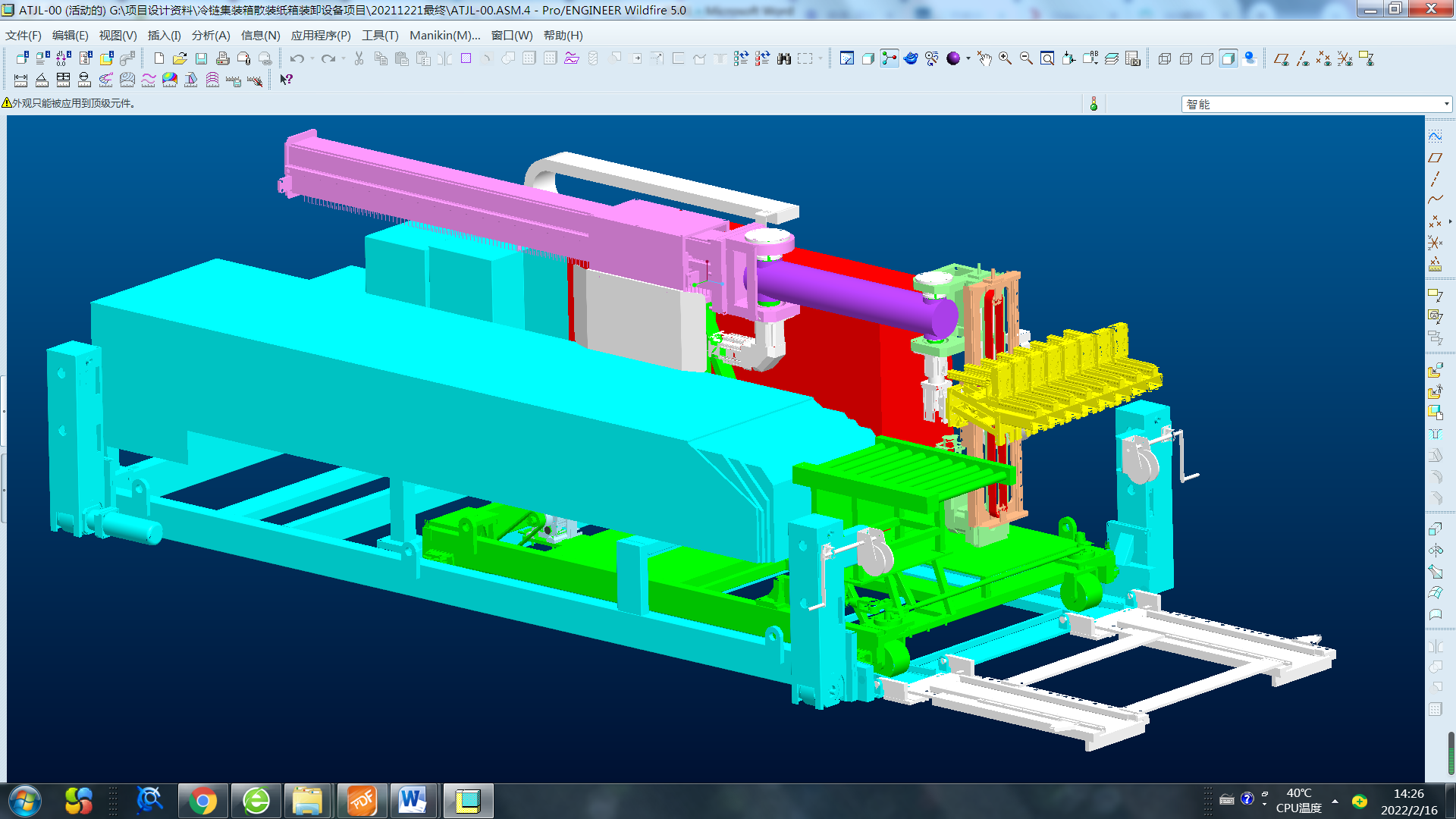This screenshot has width=1456, height=819.
Task: Click the Coordinate System tool in right toolbar
Action: click(x=1435, y=243)
